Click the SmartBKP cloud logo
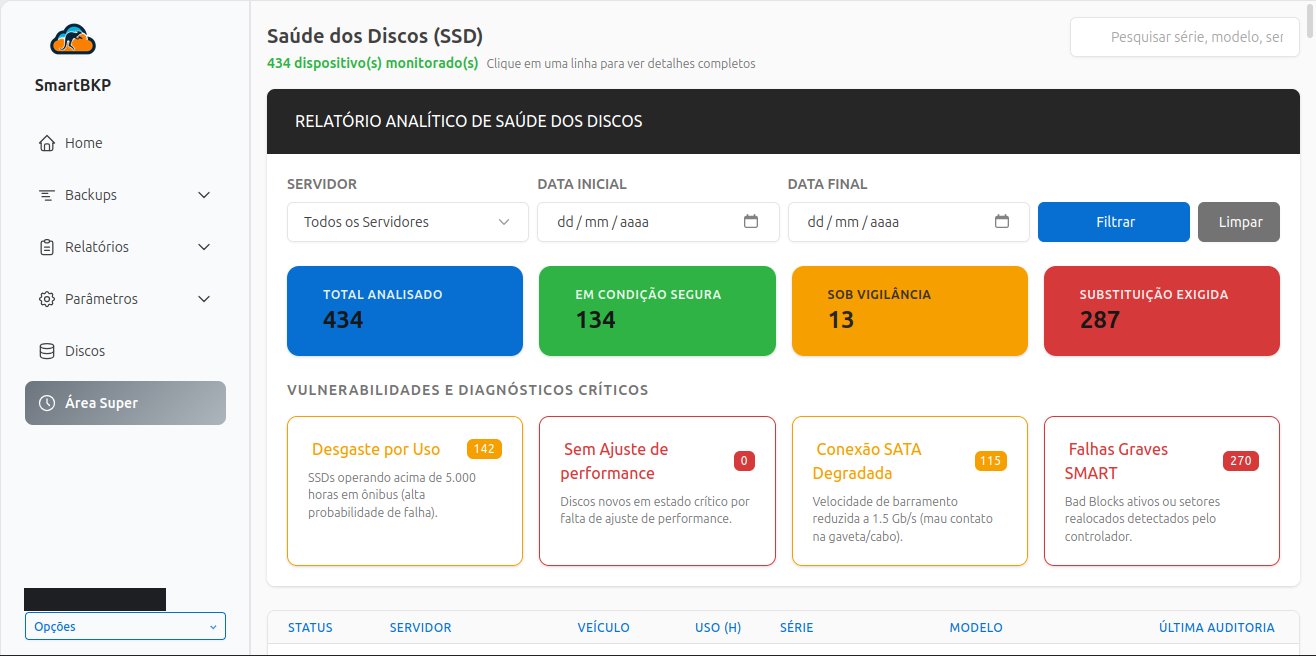Viewport: 1316px width, 656px height. pos(73,39)
